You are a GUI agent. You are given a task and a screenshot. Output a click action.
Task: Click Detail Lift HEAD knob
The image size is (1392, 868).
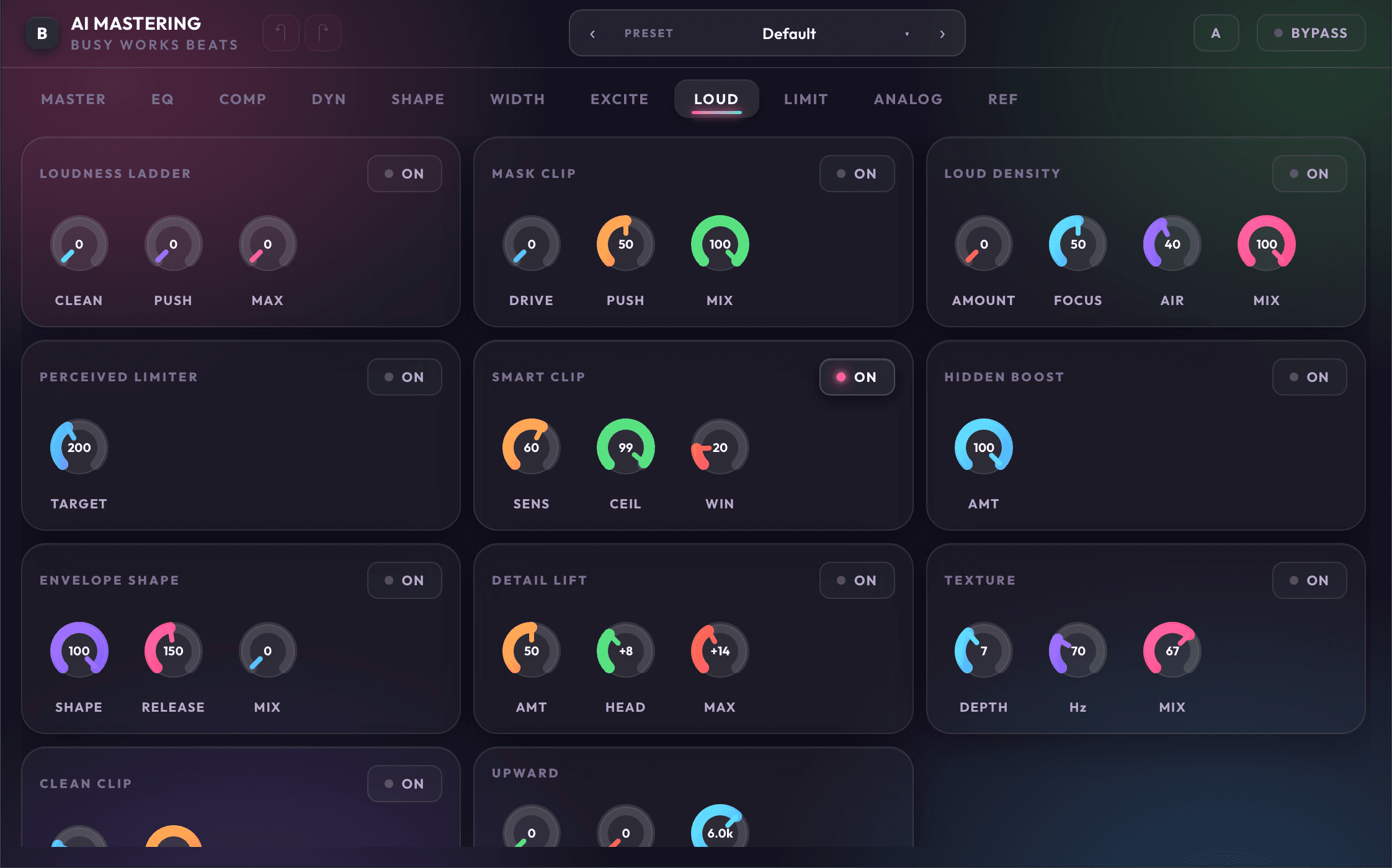[x=626, y=650]
